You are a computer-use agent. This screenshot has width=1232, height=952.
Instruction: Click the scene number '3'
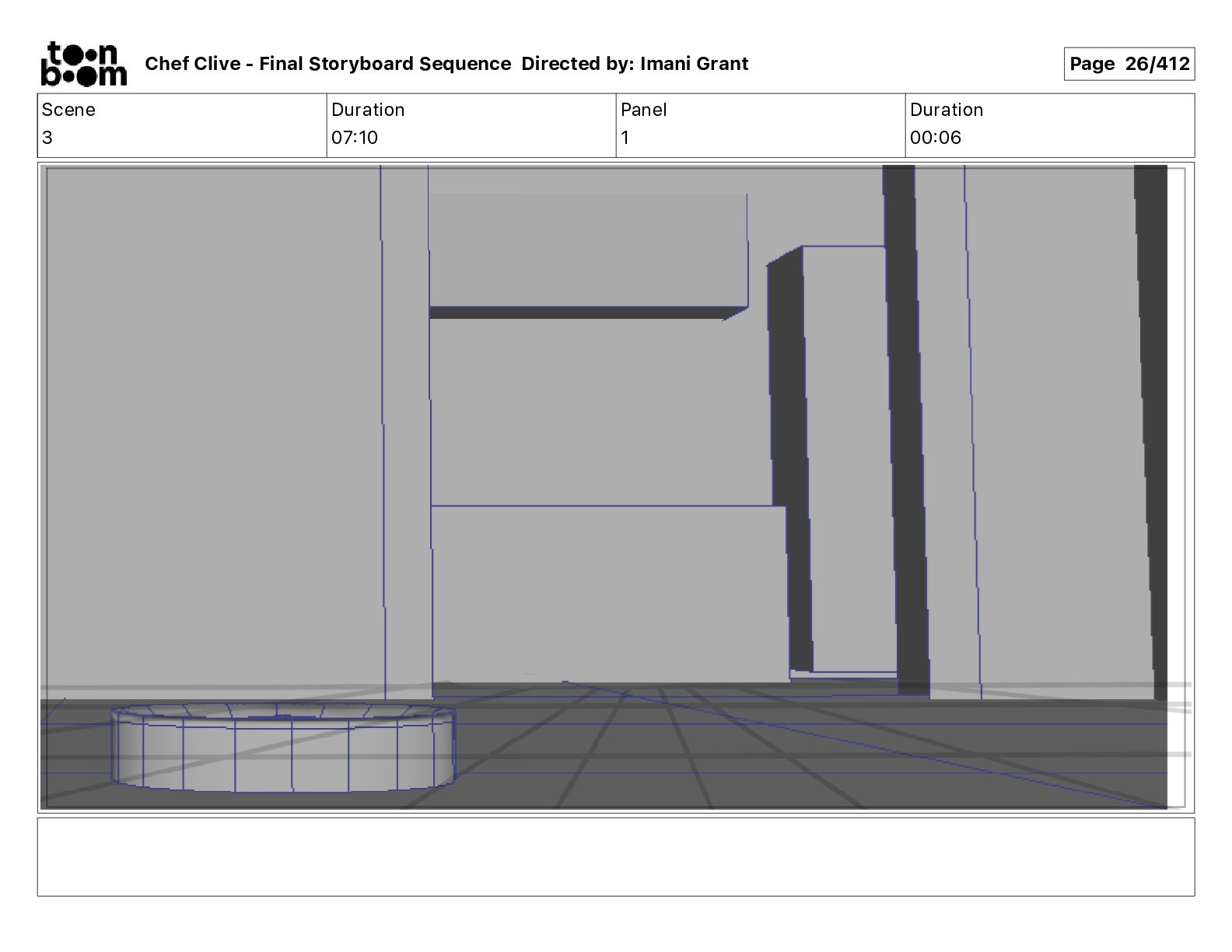[47, 138]
